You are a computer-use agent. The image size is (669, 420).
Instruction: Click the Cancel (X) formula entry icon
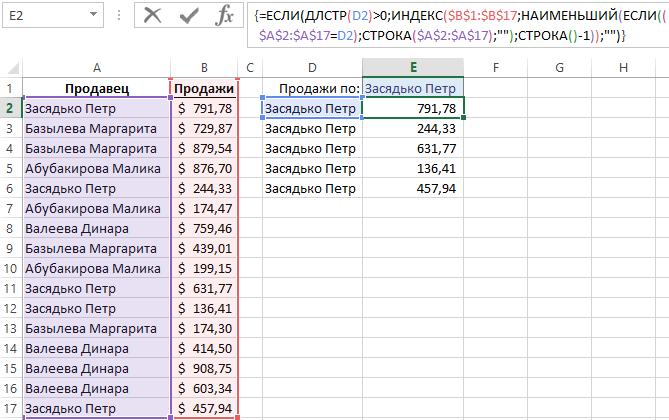click(x=152, y=15)
